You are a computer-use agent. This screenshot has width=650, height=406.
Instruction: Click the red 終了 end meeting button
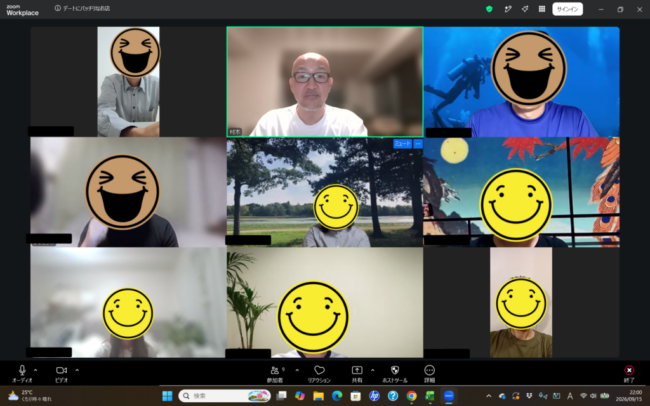pyautogui.click(x=629, y=374)
